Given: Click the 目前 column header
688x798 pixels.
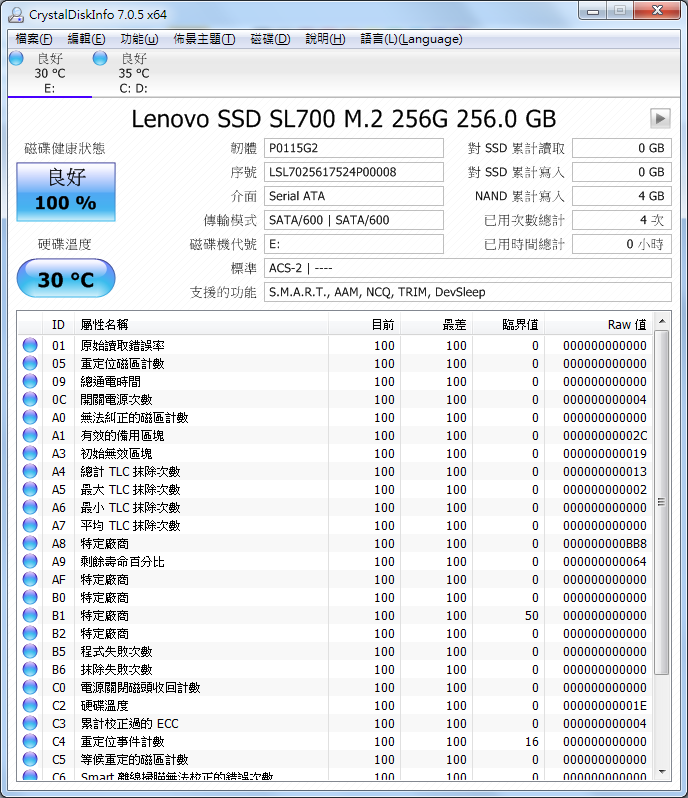Looking at the screenshot, I should pos(364,325).
